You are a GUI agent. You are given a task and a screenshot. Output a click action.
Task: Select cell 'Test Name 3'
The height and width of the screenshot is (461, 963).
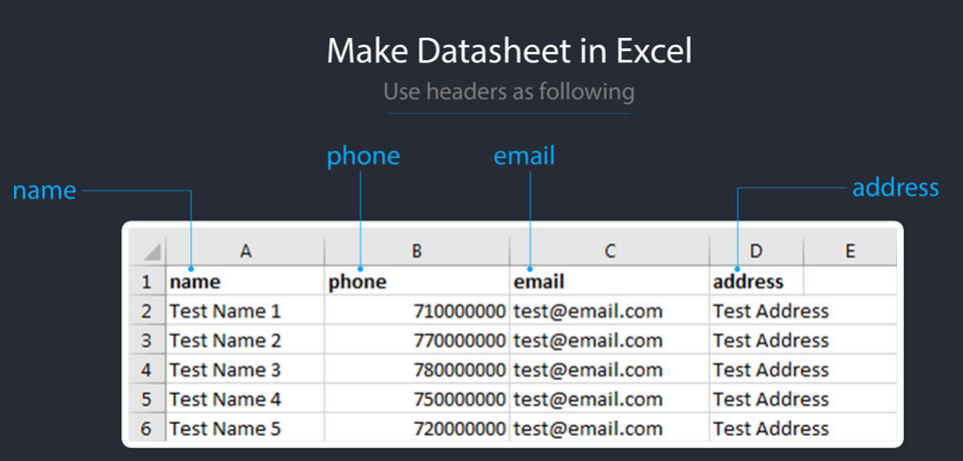pos(245,370)
